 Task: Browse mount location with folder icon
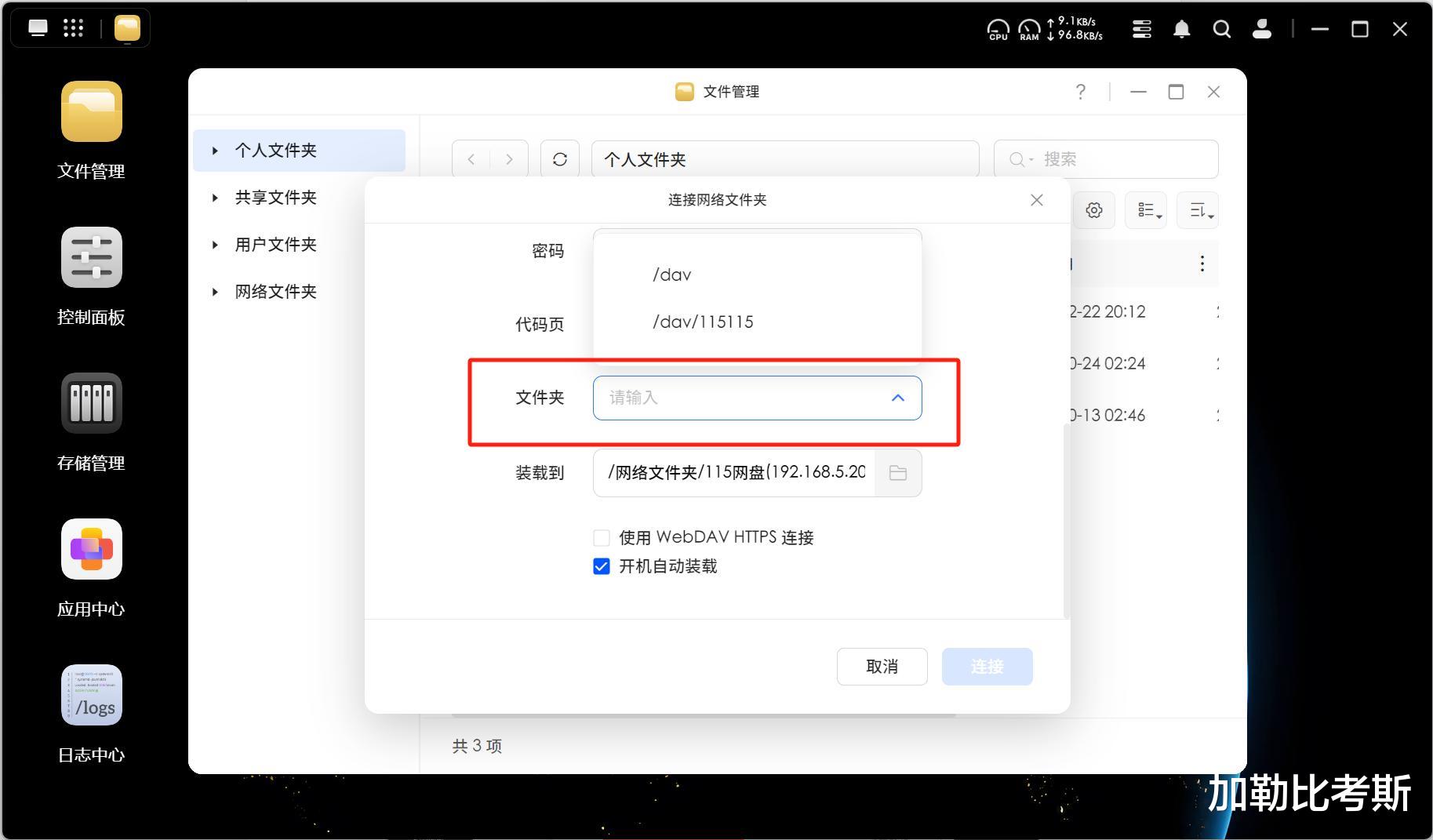point(898,473)
